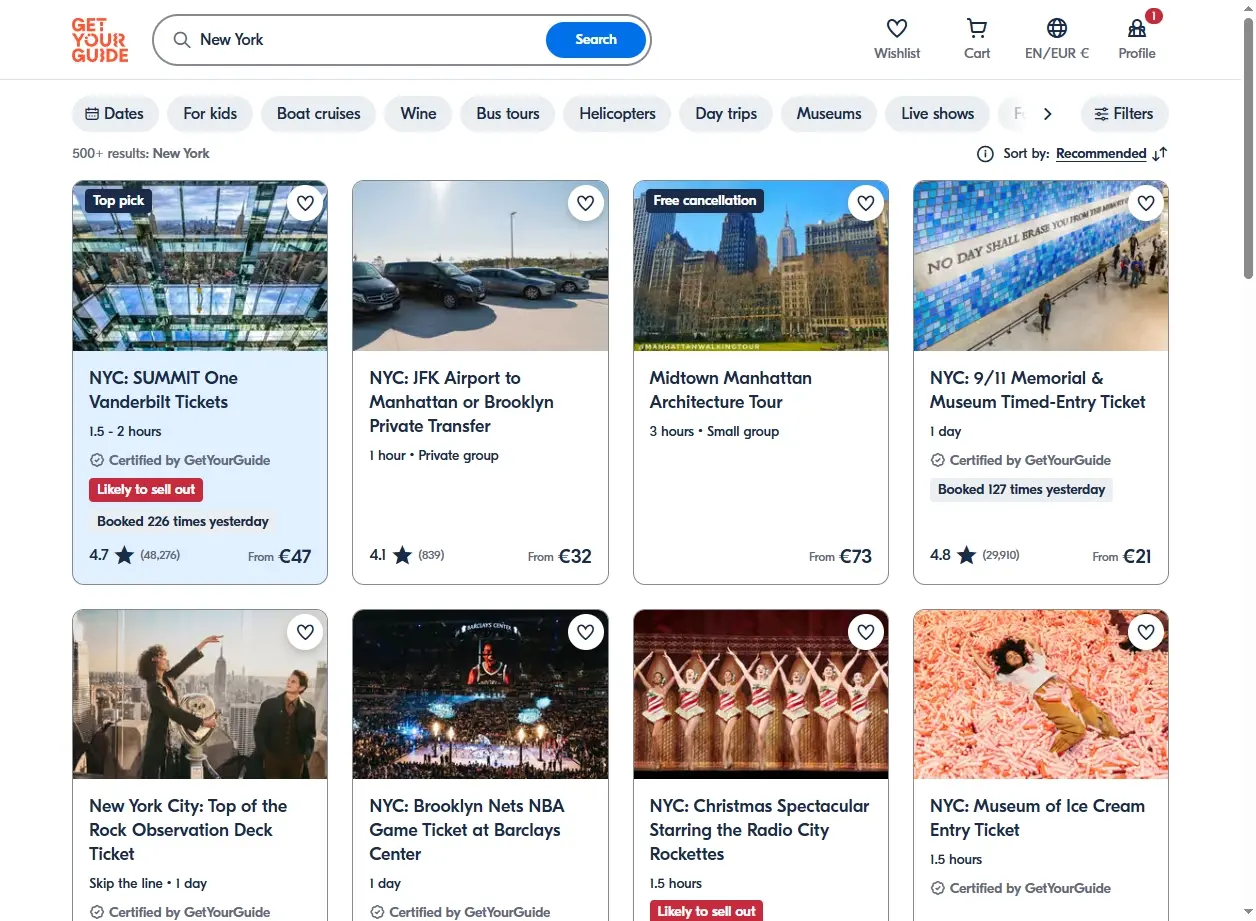Screen dimensions: 1256x921
Task: Open the EN/EUR language globe icon
Action: click(1057, 28)
